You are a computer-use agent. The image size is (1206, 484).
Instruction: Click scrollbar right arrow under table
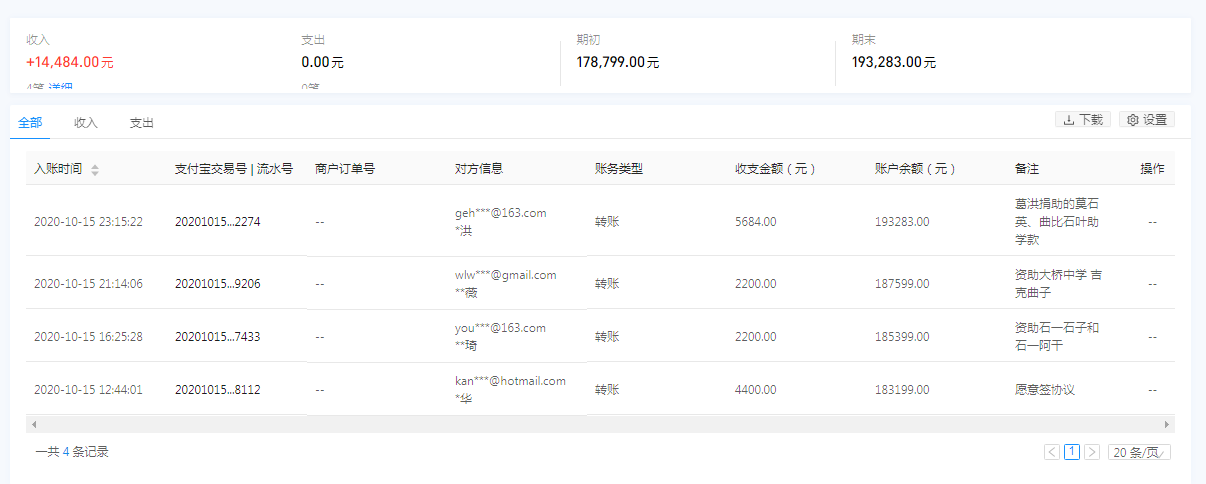tap(1167, 424)
